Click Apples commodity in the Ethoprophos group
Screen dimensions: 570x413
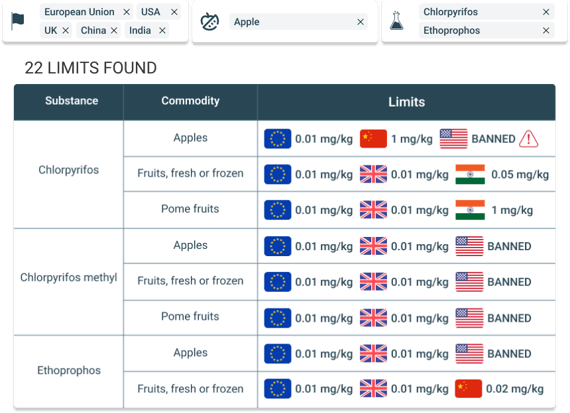click(190, 353)
